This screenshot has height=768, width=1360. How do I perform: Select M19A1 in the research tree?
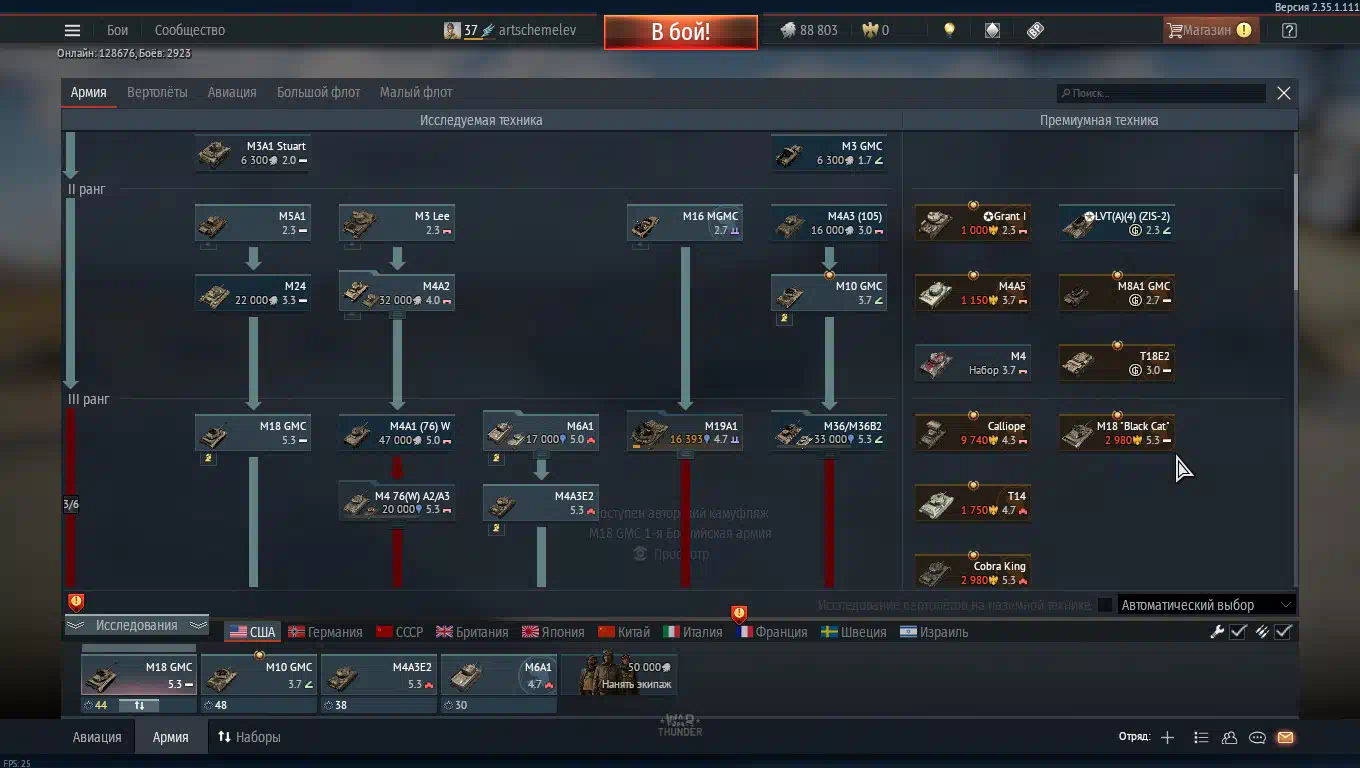(x=685, y=433)
